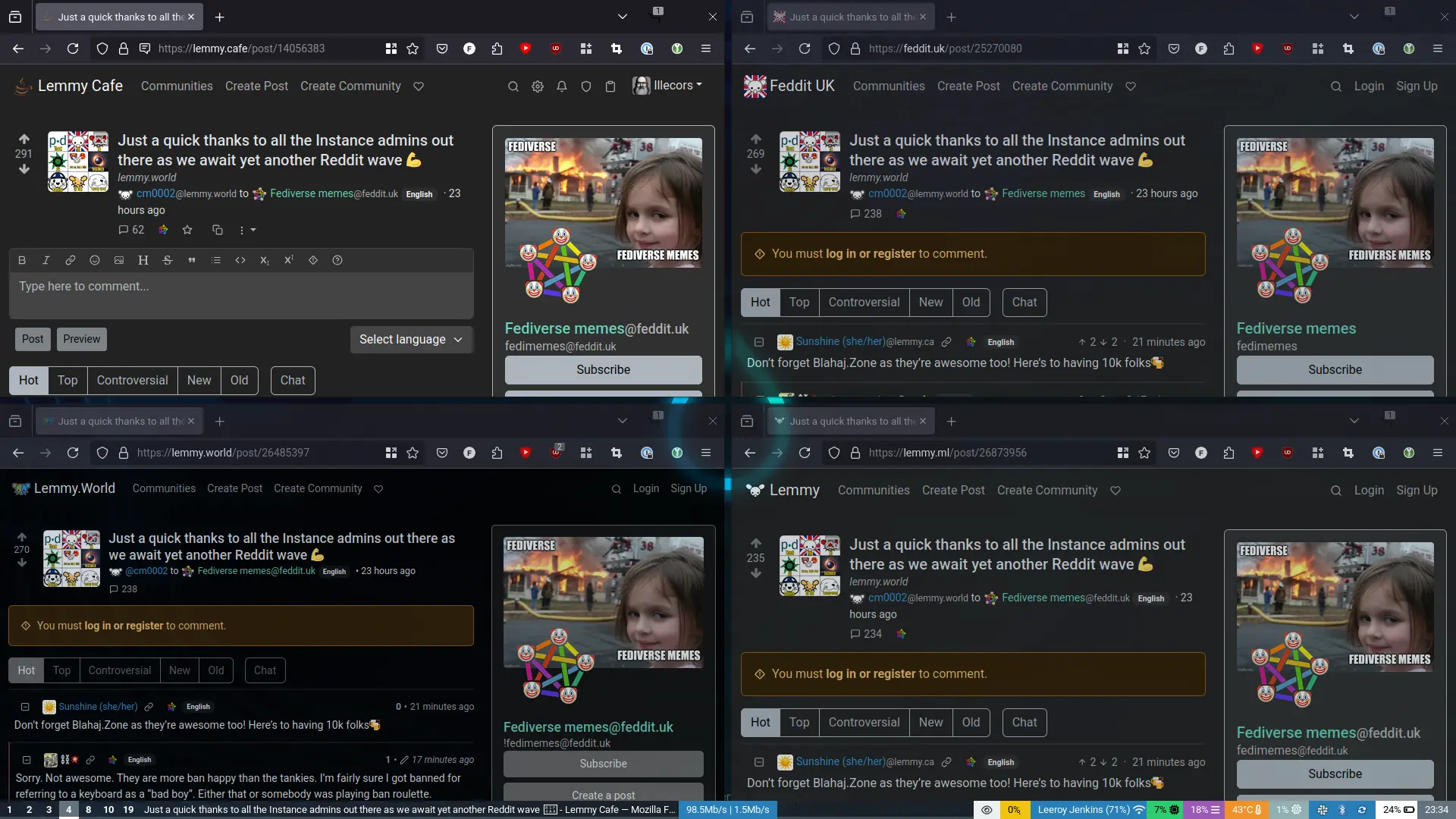This screenshot has height=819, width=1456.
Task: Save the Lemmy Cafe post with the star icon
Action: 187,230
